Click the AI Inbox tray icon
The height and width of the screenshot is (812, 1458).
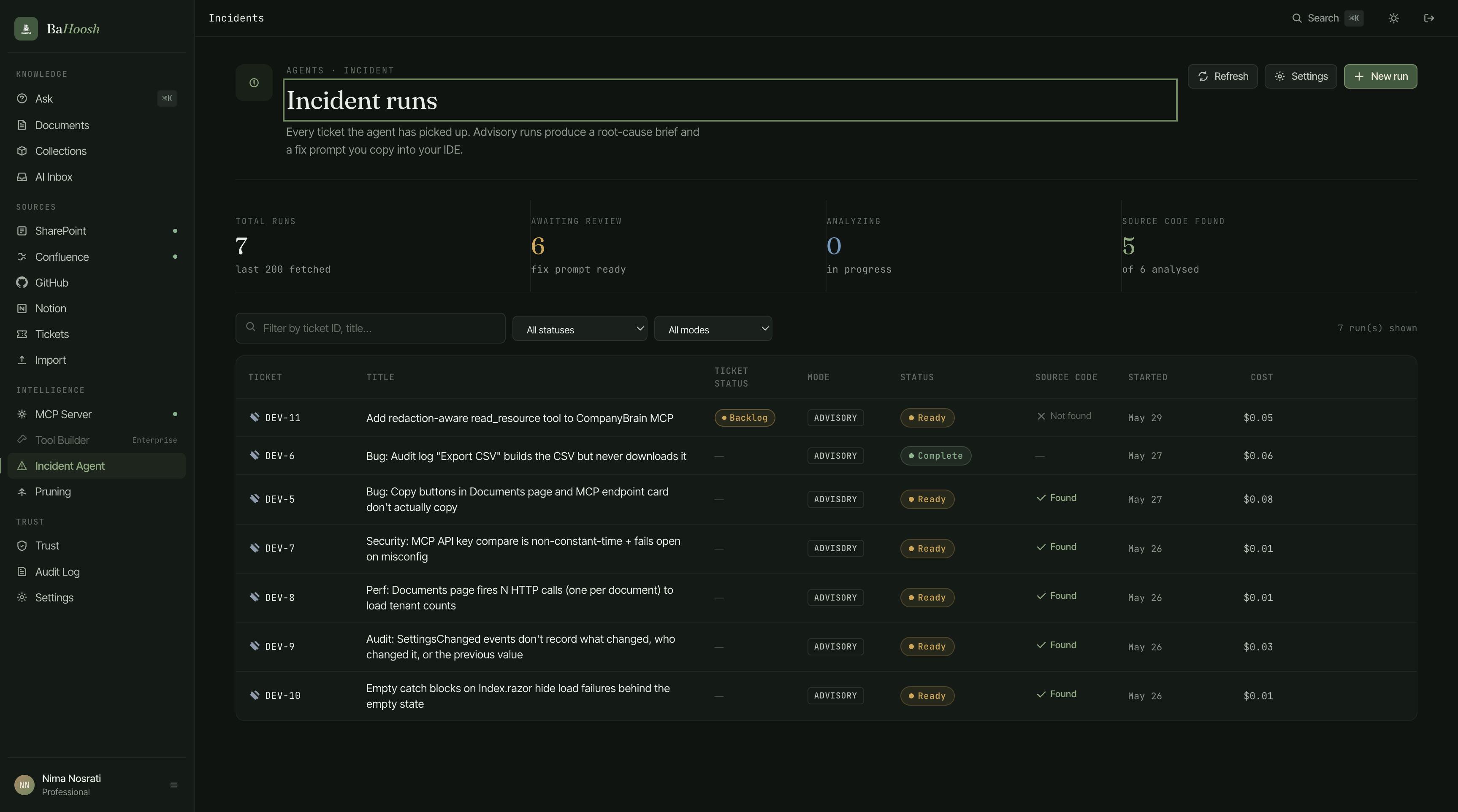pos(22,176)
